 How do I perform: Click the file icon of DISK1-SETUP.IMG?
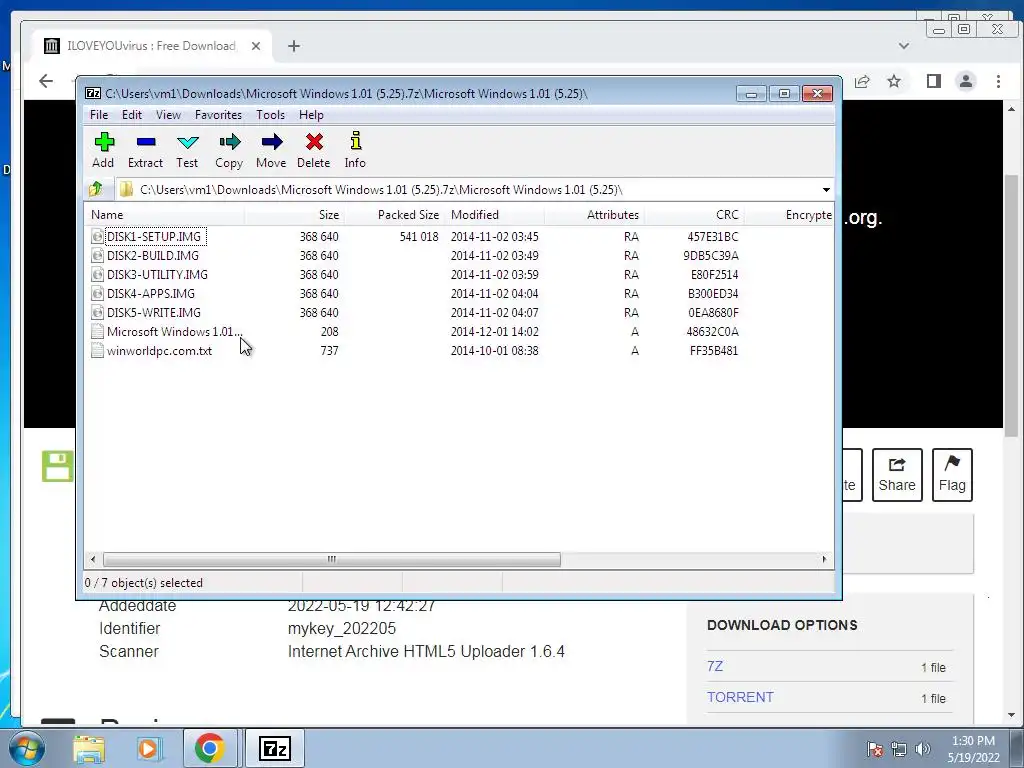pyautogui.click(x=97, y=236)
